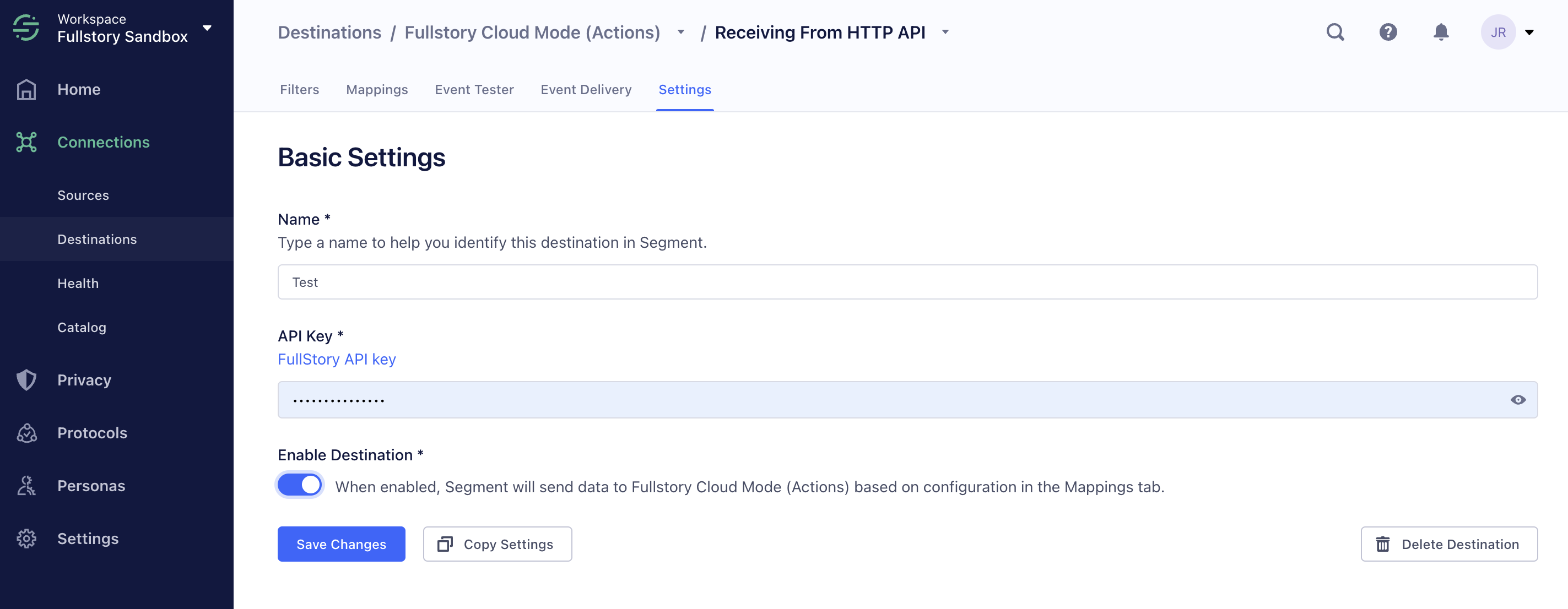Open Fullstory Cloud Mode (Actions) breadcrumb
1568x609 pixels.
532,32
